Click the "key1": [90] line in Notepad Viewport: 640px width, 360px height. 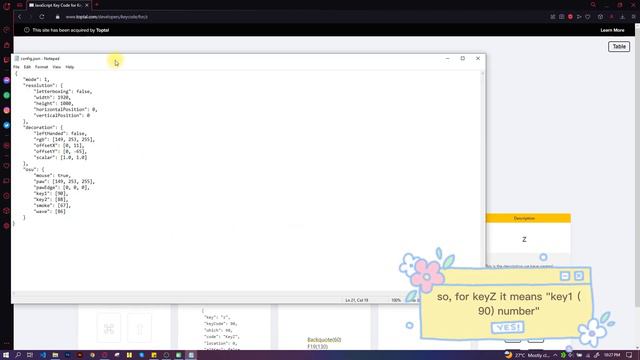click(51, 193)
